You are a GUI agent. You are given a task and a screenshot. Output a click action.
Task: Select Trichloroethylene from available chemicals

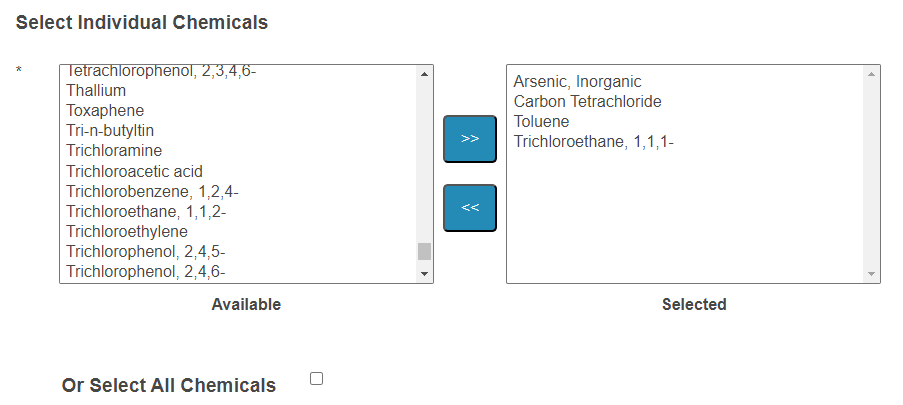[x=127, y=232]
